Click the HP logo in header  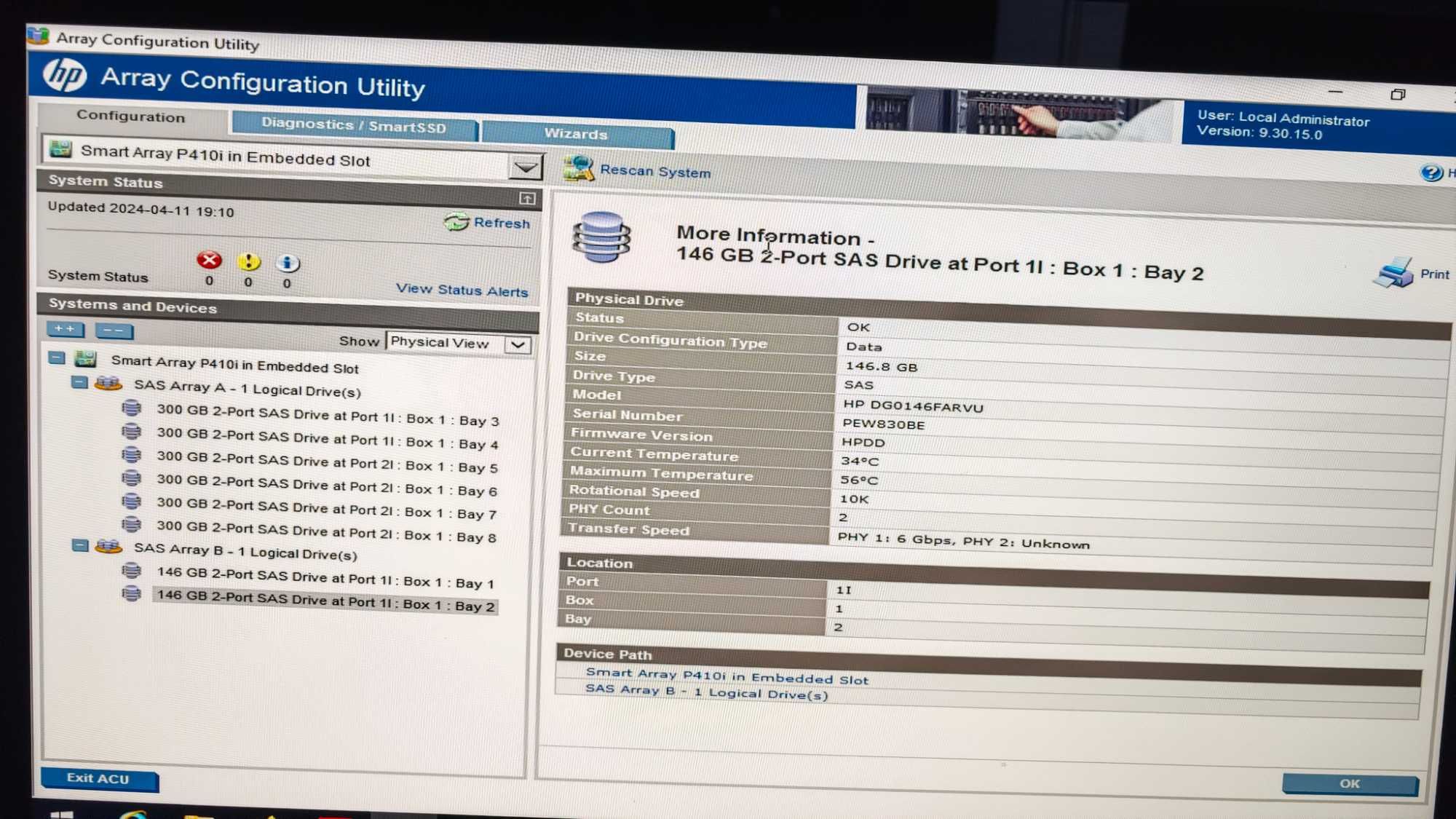(64, 75)
